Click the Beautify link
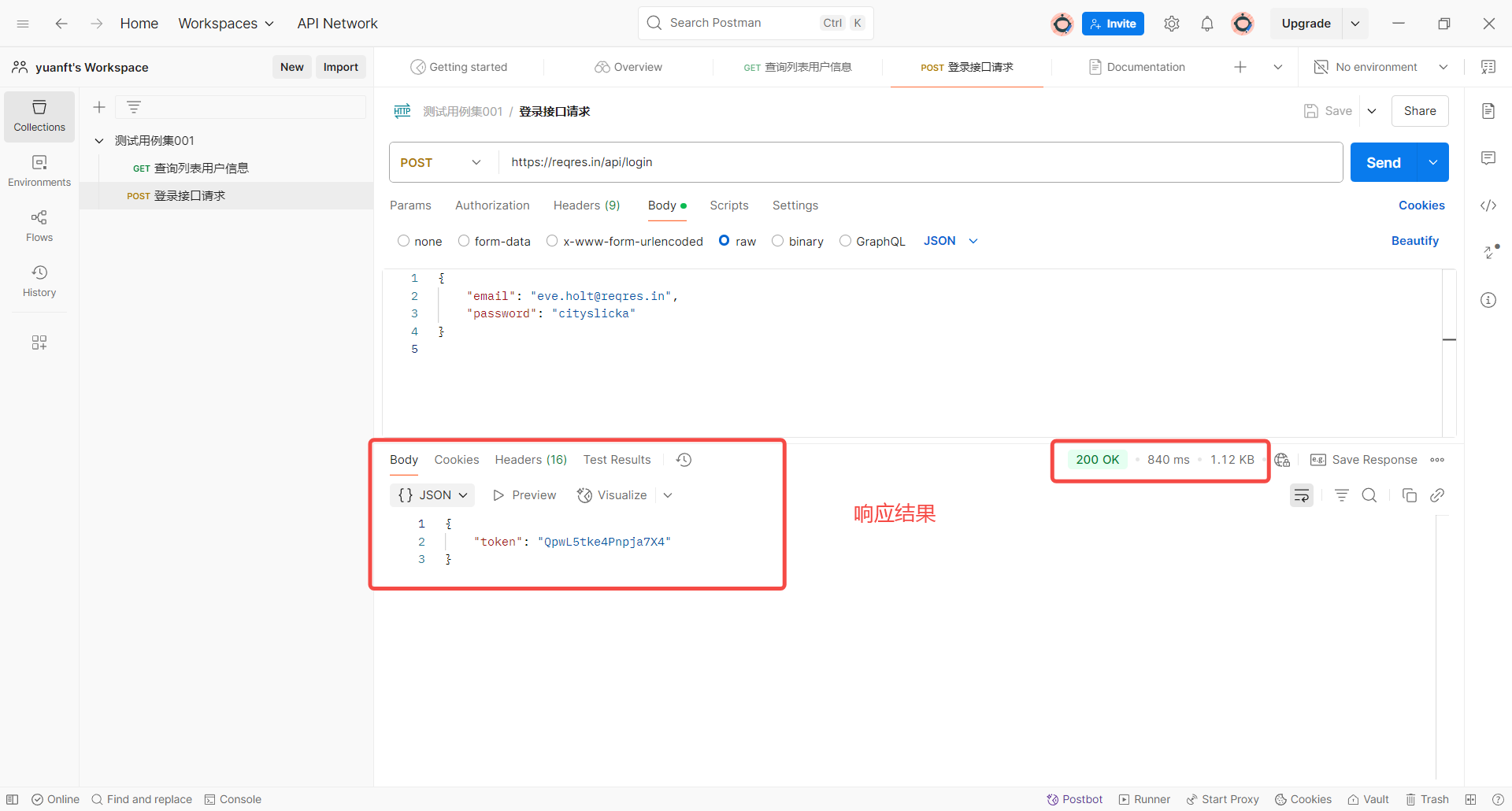 tap(1415, 241)
